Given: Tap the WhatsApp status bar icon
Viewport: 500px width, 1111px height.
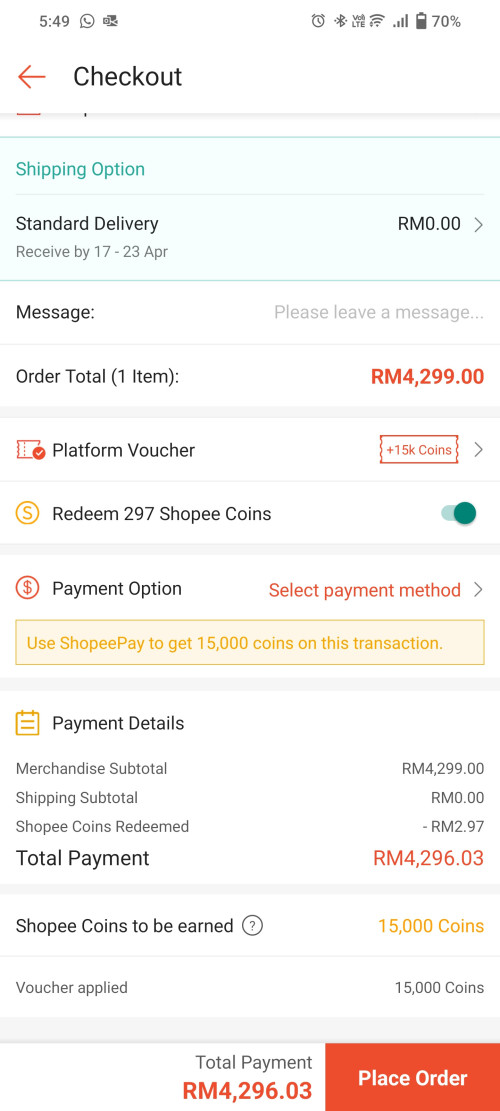Looking at the screenshot, I should (87, 21).
